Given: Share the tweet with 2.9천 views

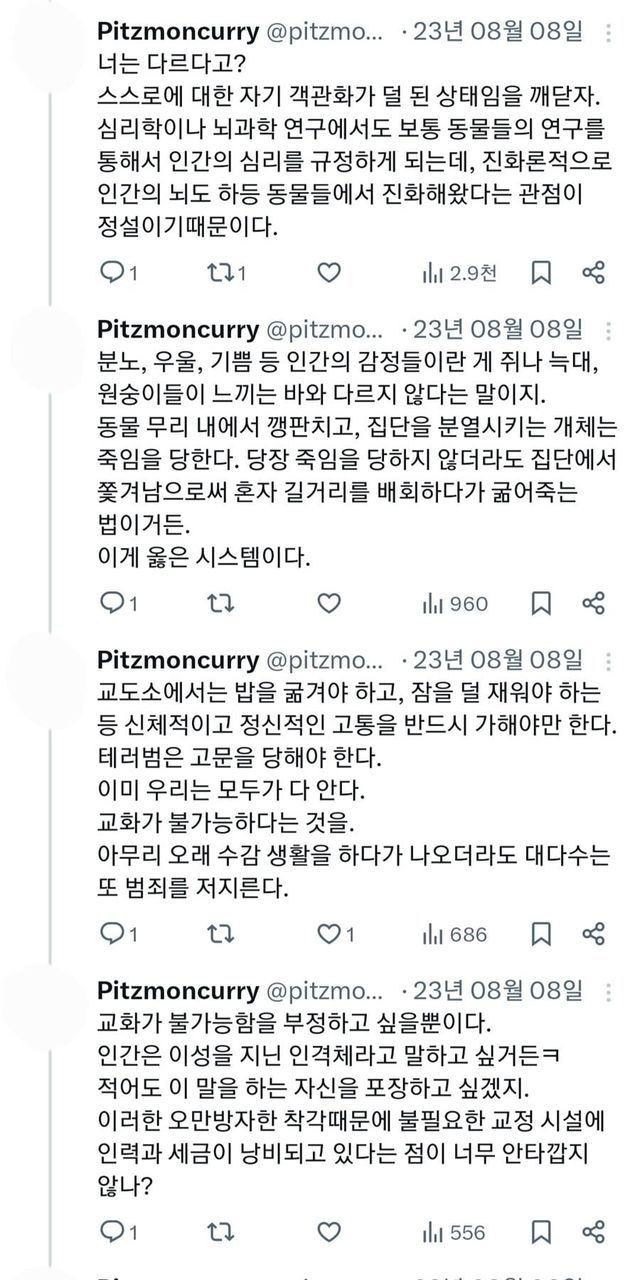Looking at the screenshot, I should coord(593,272).
